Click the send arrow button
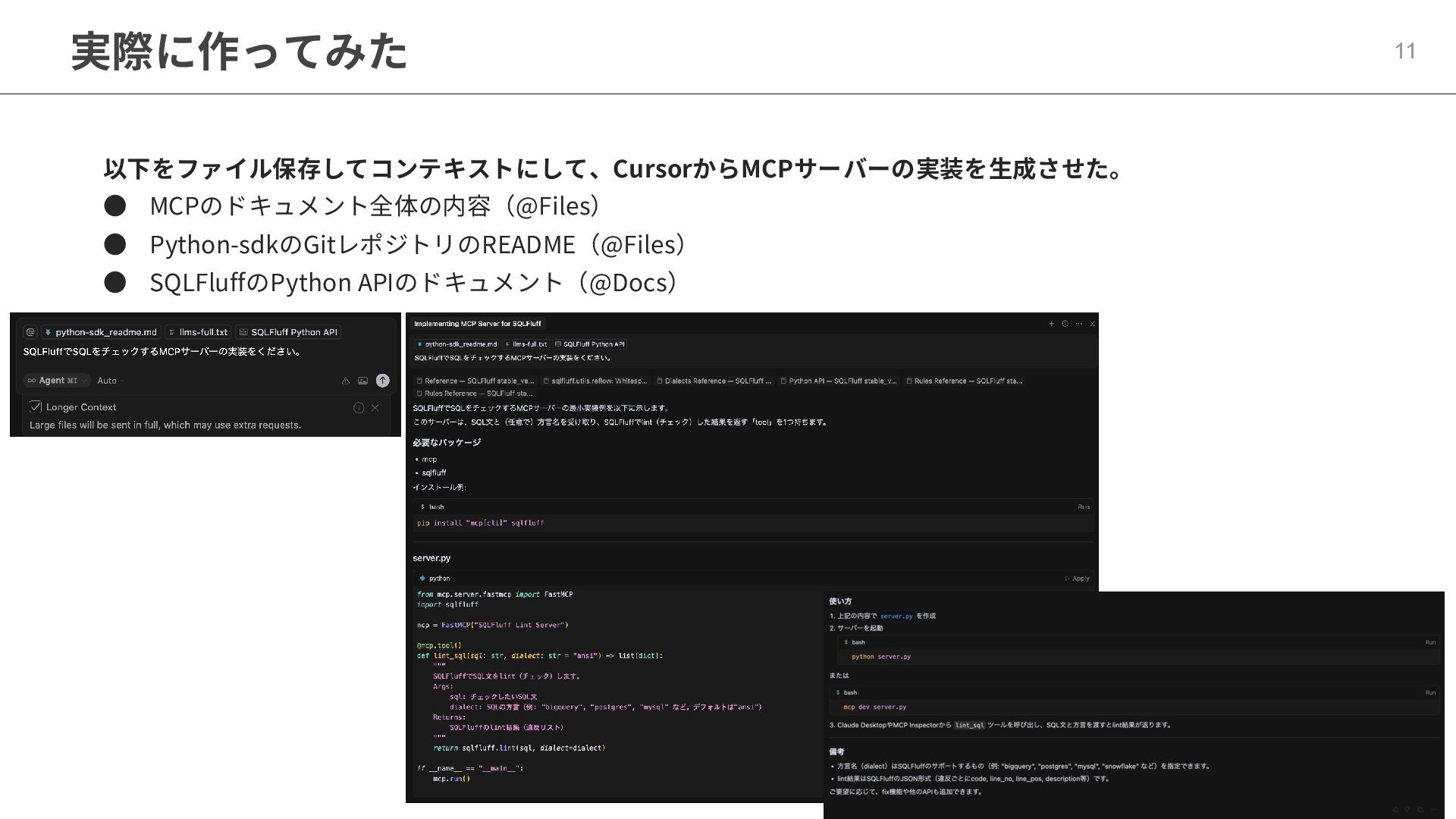The width and height of the screenshot is (1456, 819). point(383,381)
